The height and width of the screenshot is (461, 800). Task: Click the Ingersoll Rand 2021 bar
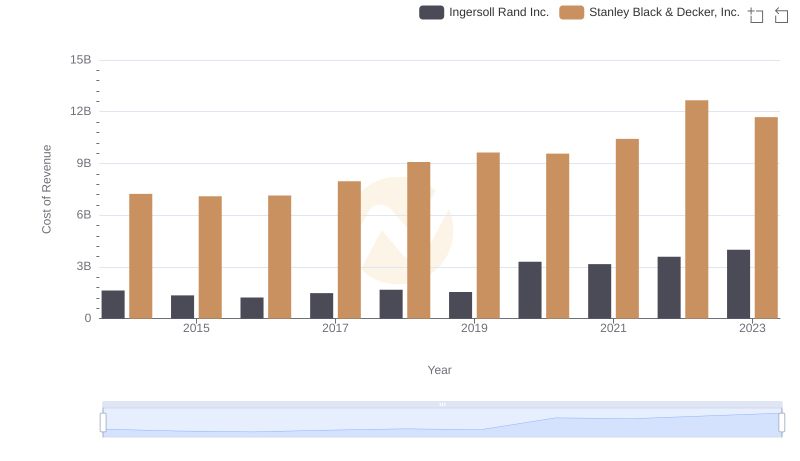(x=599, y=291)
